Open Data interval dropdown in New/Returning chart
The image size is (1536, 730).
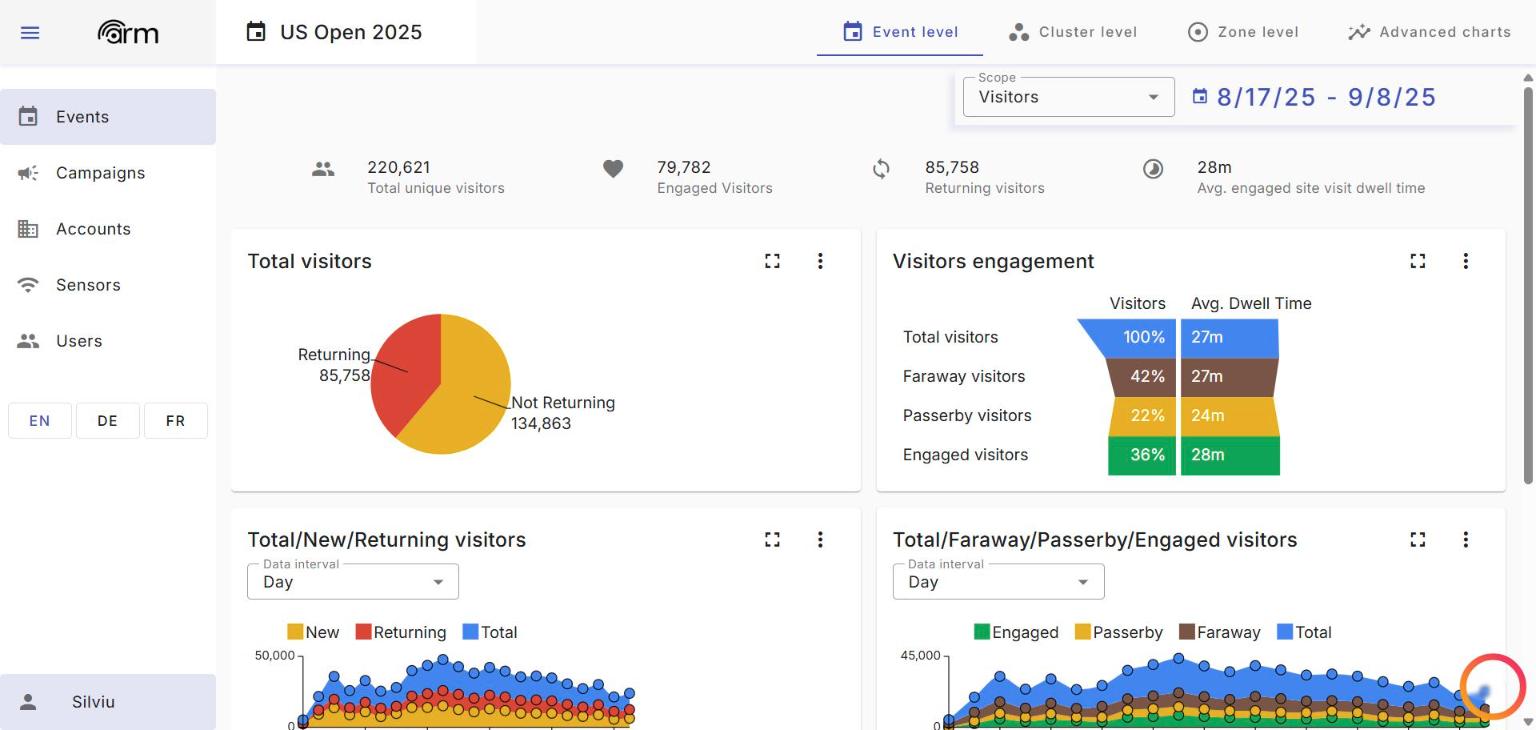point(353,582)
